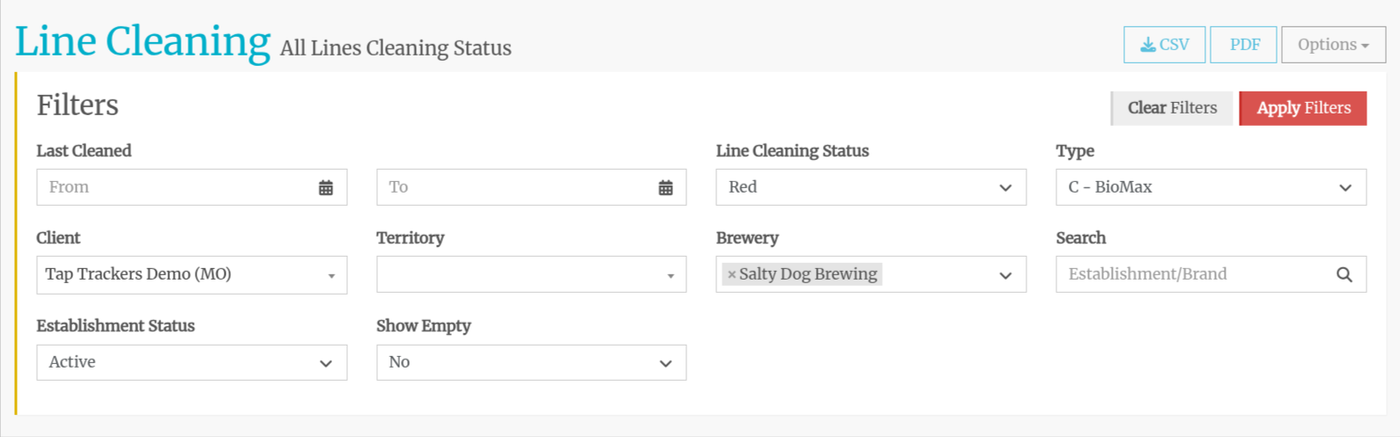Open the Establishment Status dropdown

(191, 362)
